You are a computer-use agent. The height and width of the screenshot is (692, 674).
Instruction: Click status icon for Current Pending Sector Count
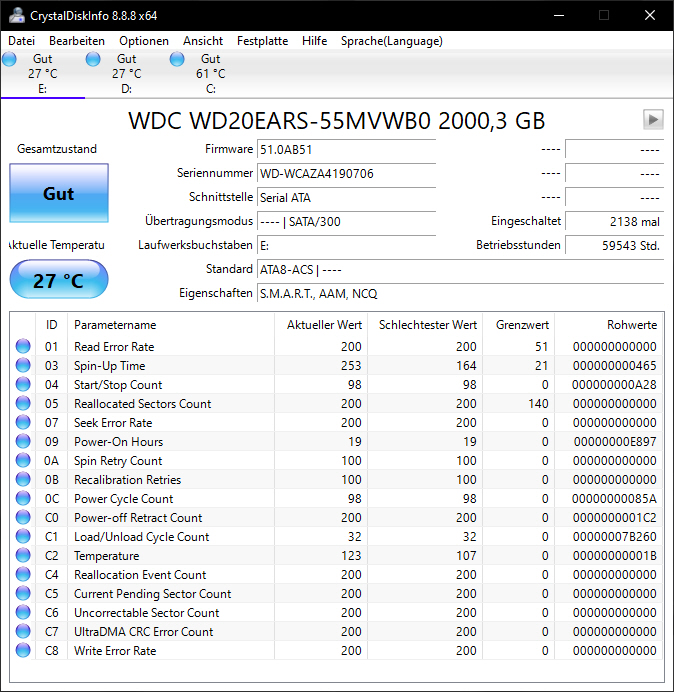(23, 593)
